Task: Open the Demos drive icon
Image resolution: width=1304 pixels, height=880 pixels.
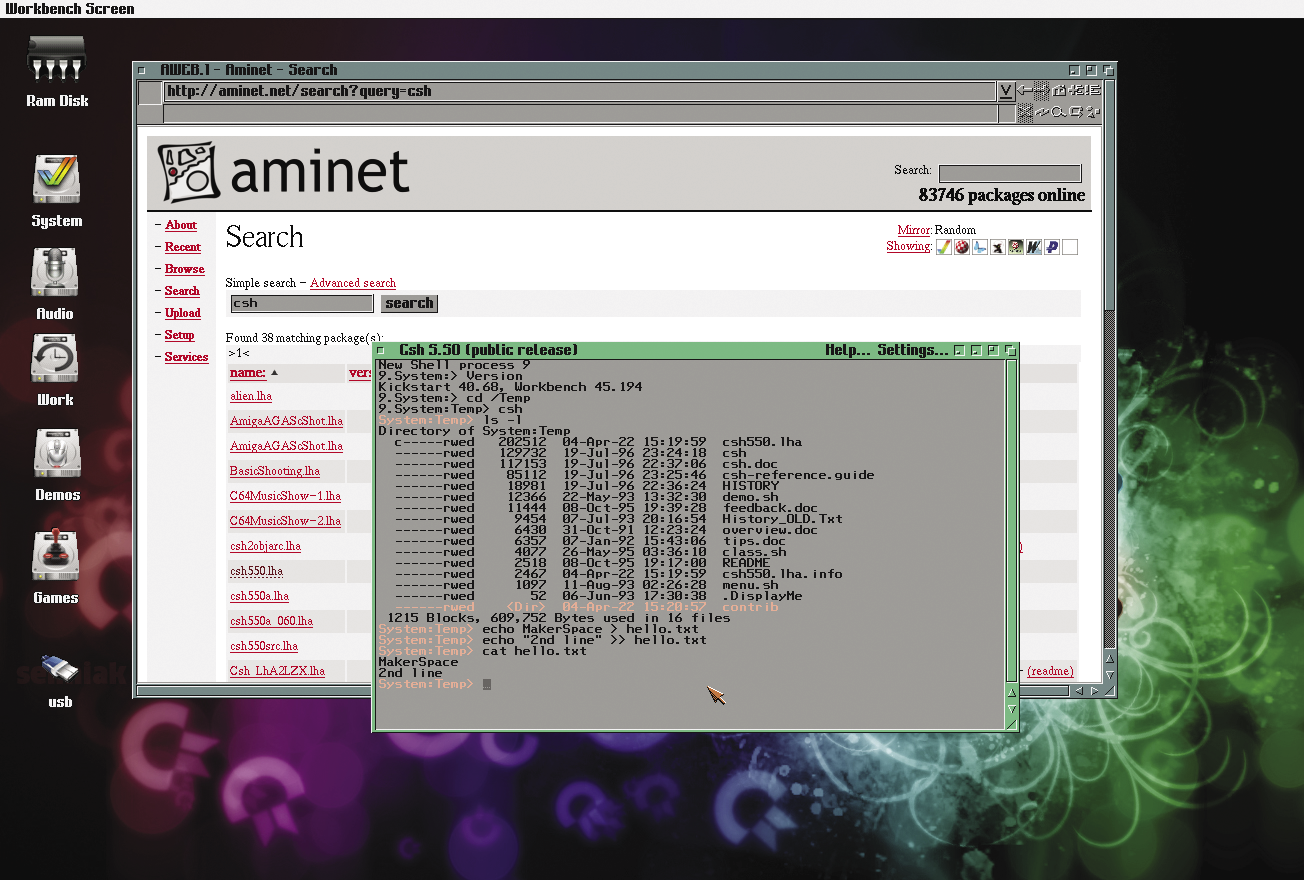Action: (x=57, y=465)
